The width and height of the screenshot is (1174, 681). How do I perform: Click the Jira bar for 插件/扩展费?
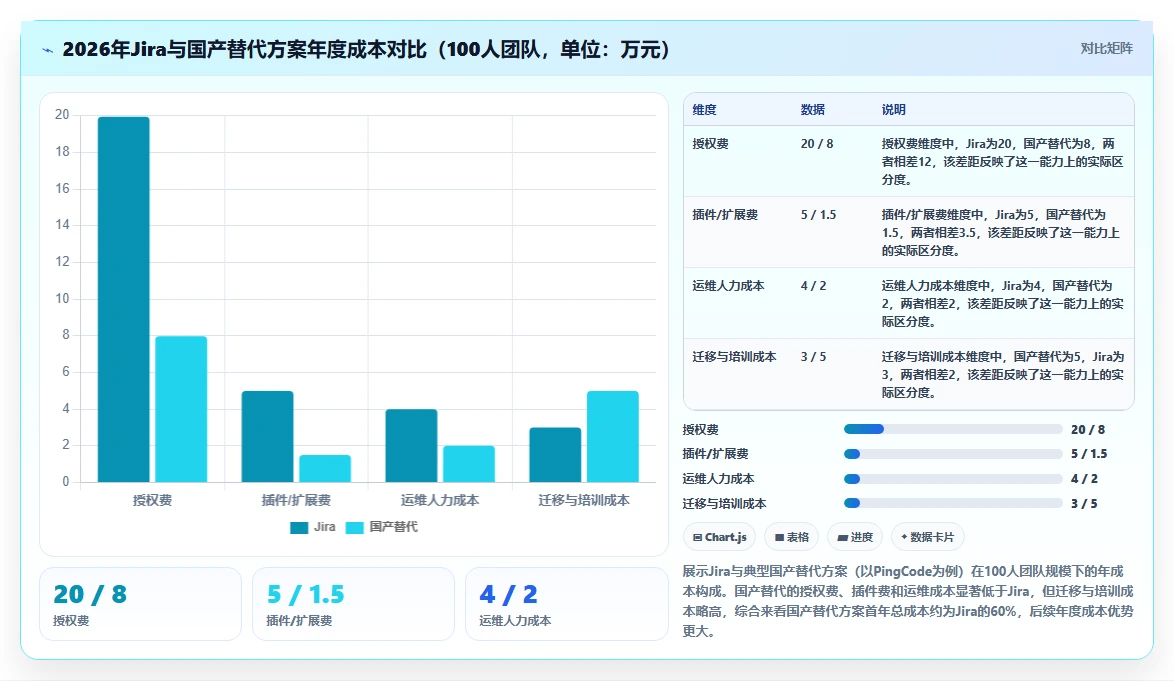(x=267, y=436)
